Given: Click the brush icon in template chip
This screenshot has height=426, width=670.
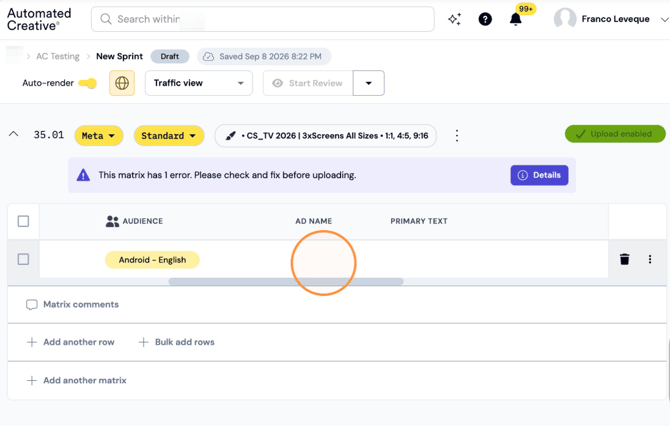Looking at the screenshot, I should 230,136.
